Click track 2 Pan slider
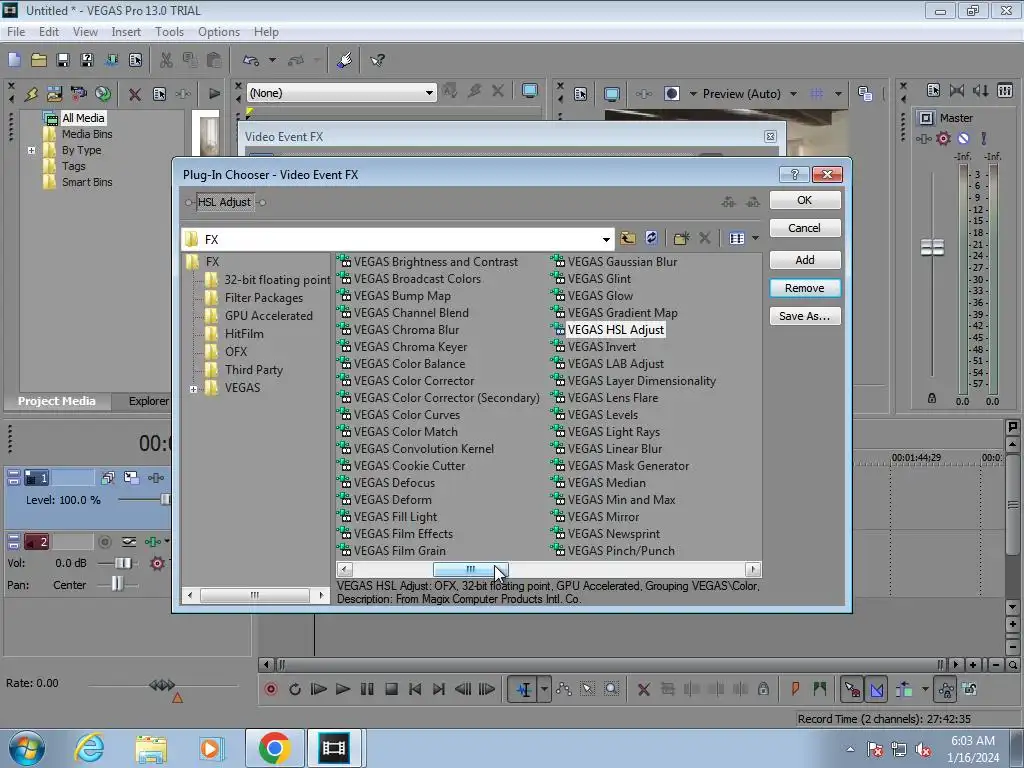 117,584
